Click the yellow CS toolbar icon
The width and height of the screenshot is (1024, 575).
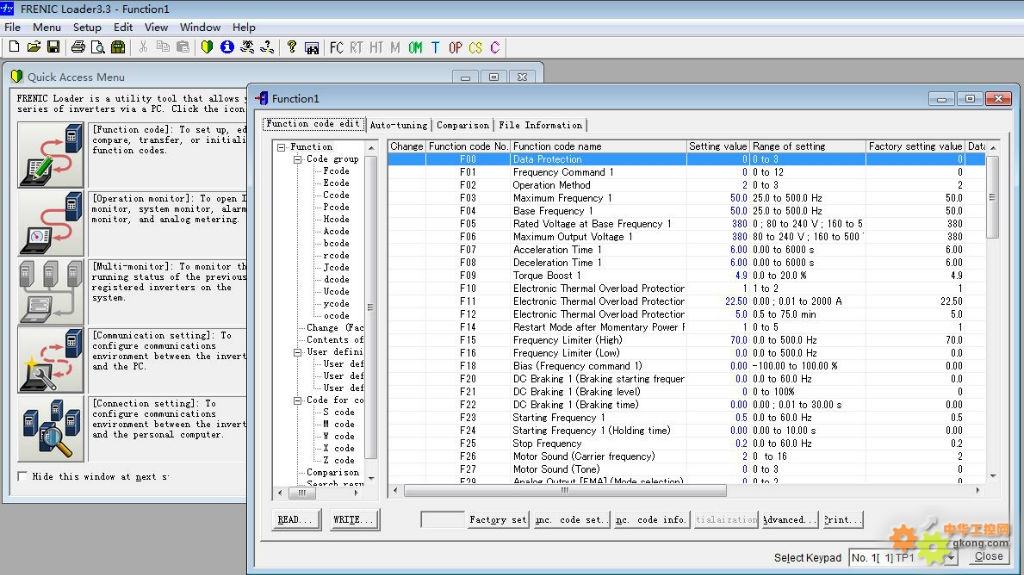[475, 48]
